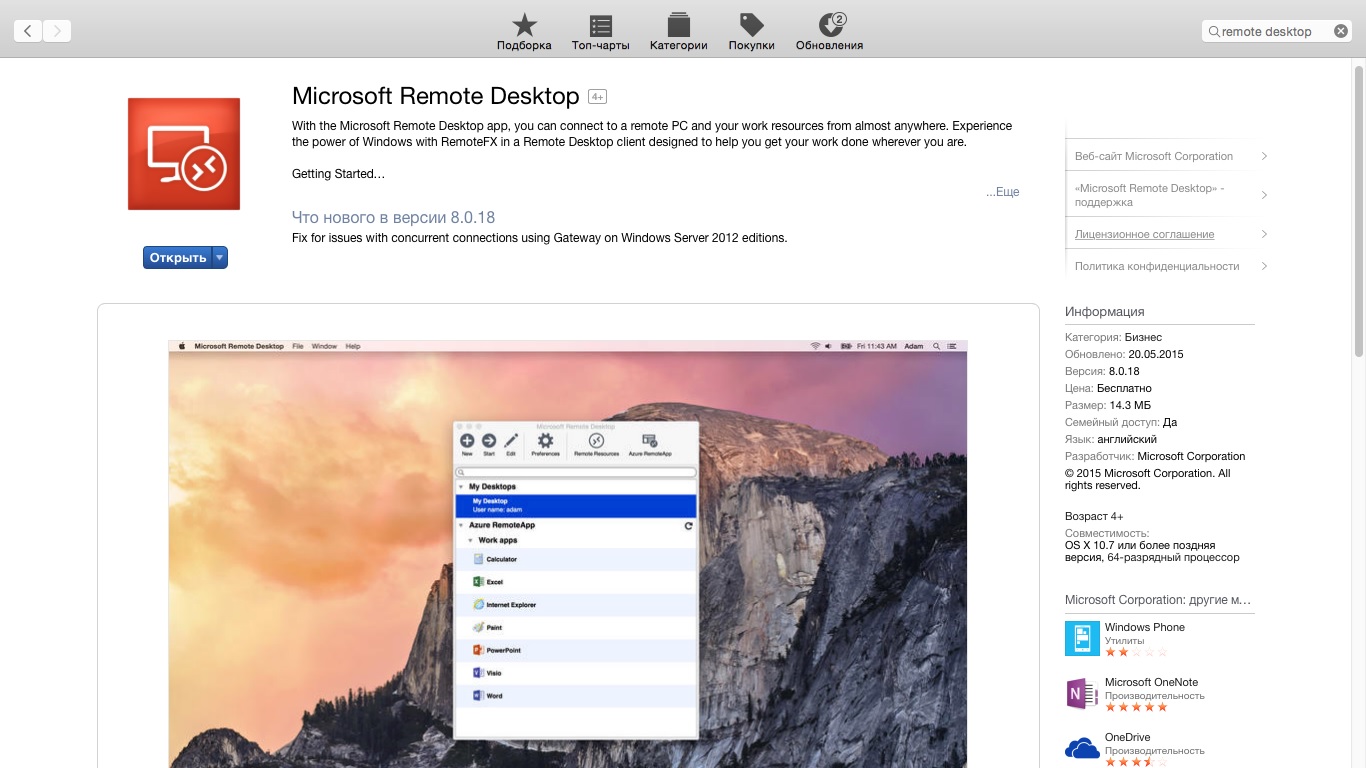Click the Семейный доступ: Да info row
Image resolution: width=1366 pixels, height=768 pixels.
click(x=1121, y=422)
